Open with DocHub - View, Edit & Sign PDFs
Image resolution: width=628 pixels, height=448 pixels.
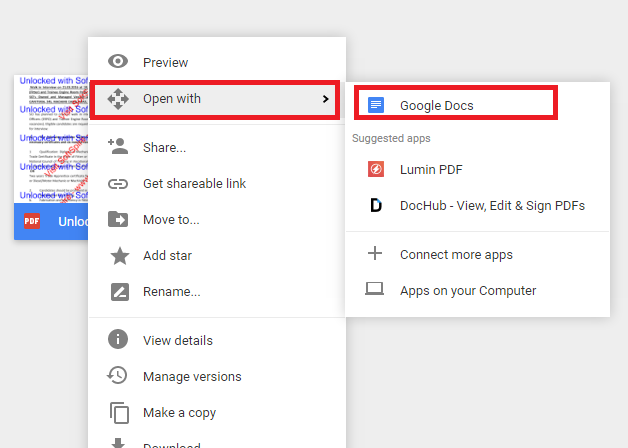click(477, 205)
